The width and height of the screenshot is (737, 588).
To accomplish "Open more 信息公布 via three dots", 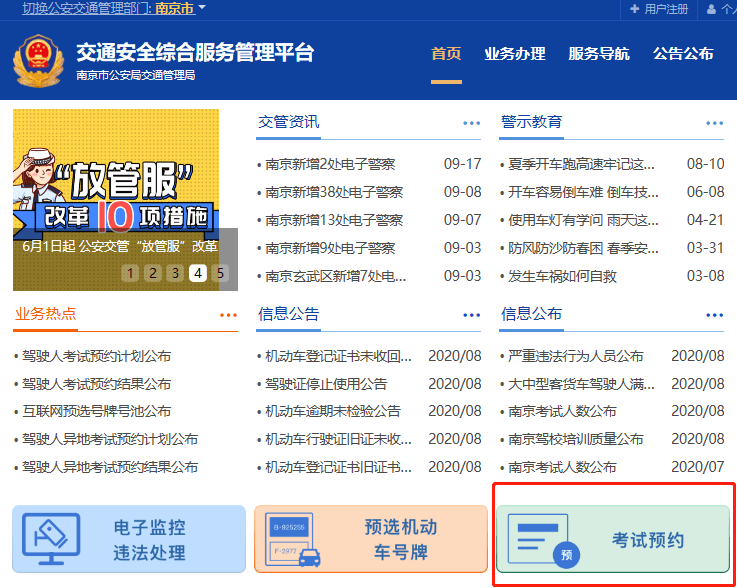I will coord(714,315).
